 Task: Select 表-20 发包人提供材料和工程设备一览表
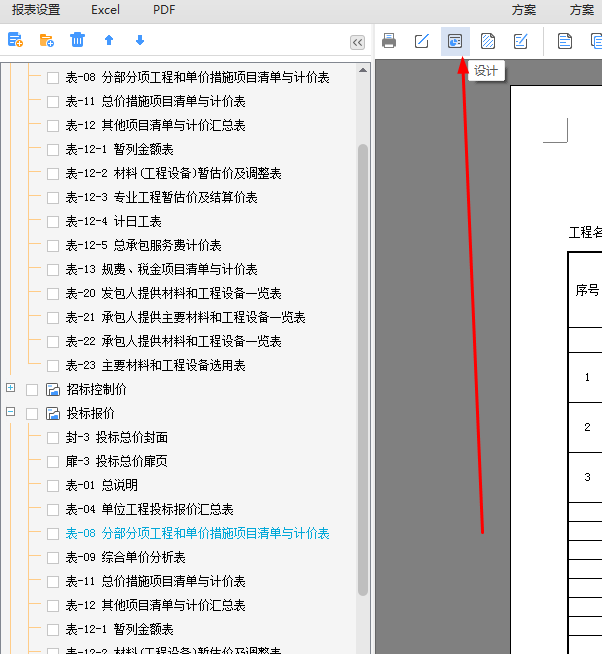(174, 294)
